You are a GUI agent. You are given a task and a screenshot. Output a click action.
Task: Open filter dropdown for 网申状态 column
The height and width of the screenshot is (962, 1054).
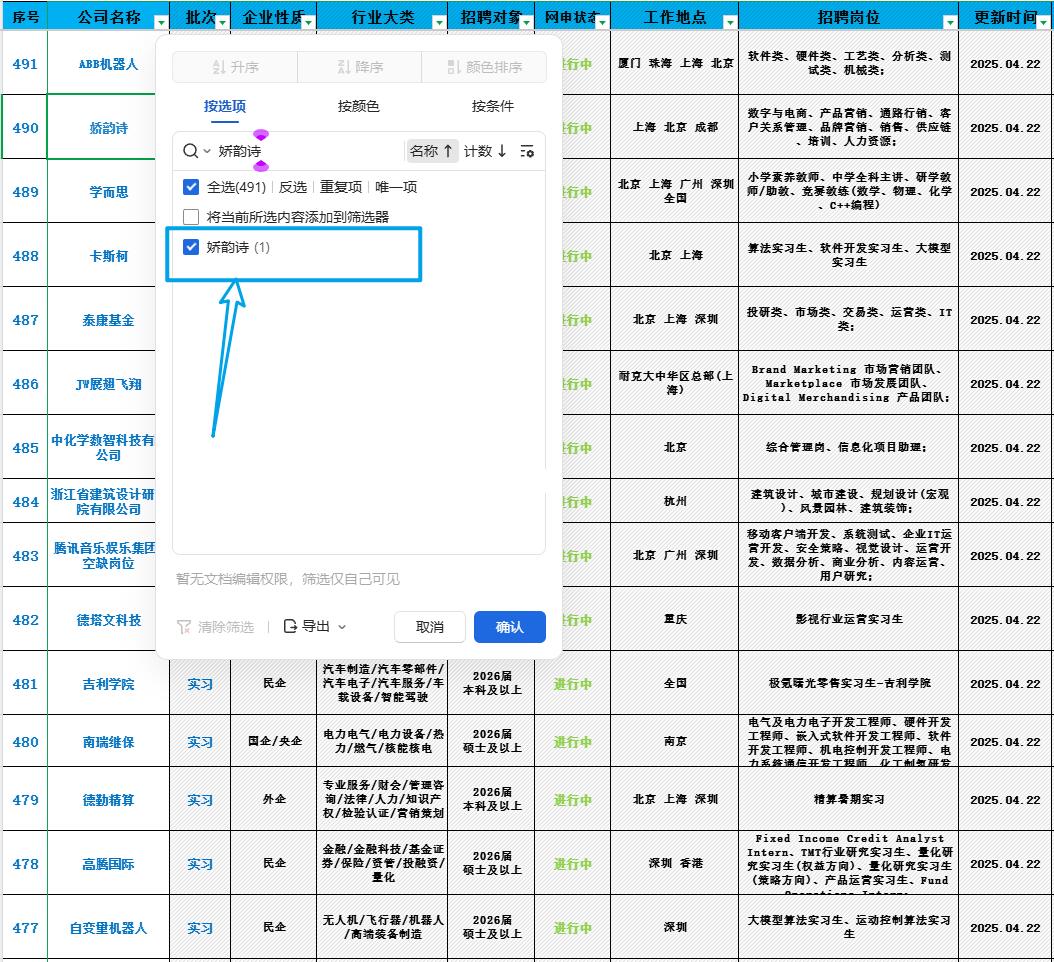[603, 23]
